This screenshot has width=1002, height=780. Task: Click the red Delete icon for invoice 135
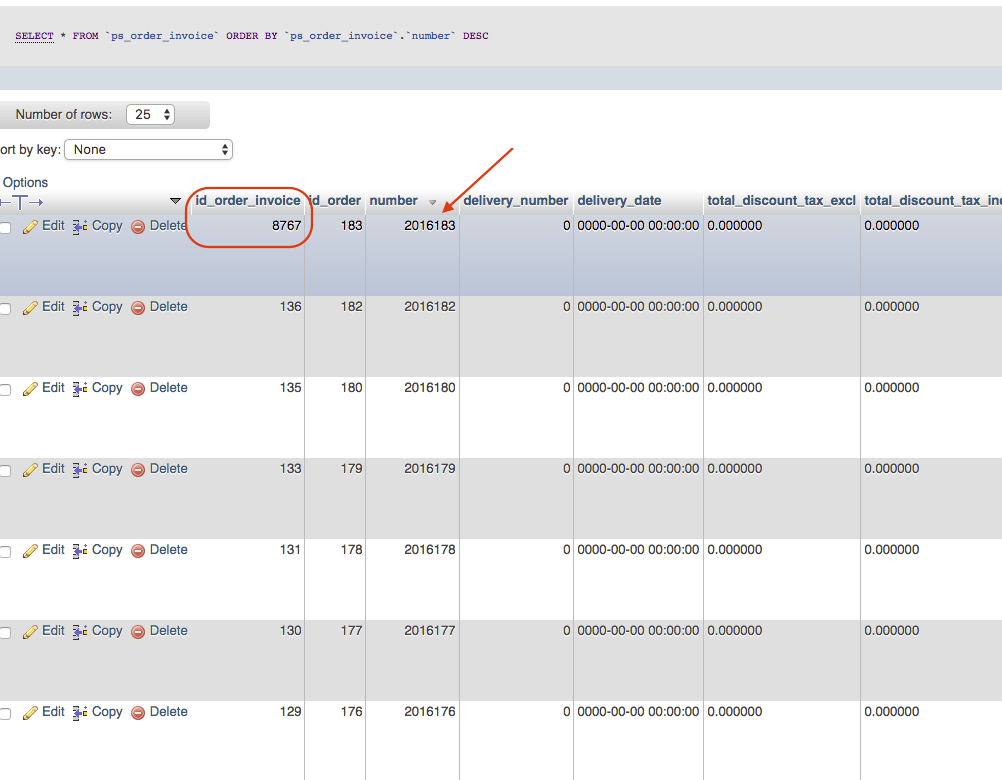click(138, 389)
